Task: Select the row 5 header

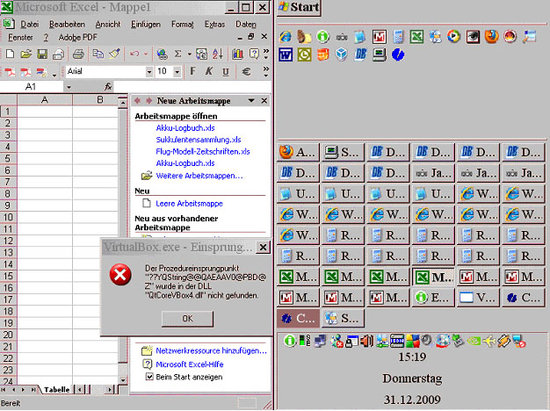Action: 8,159
